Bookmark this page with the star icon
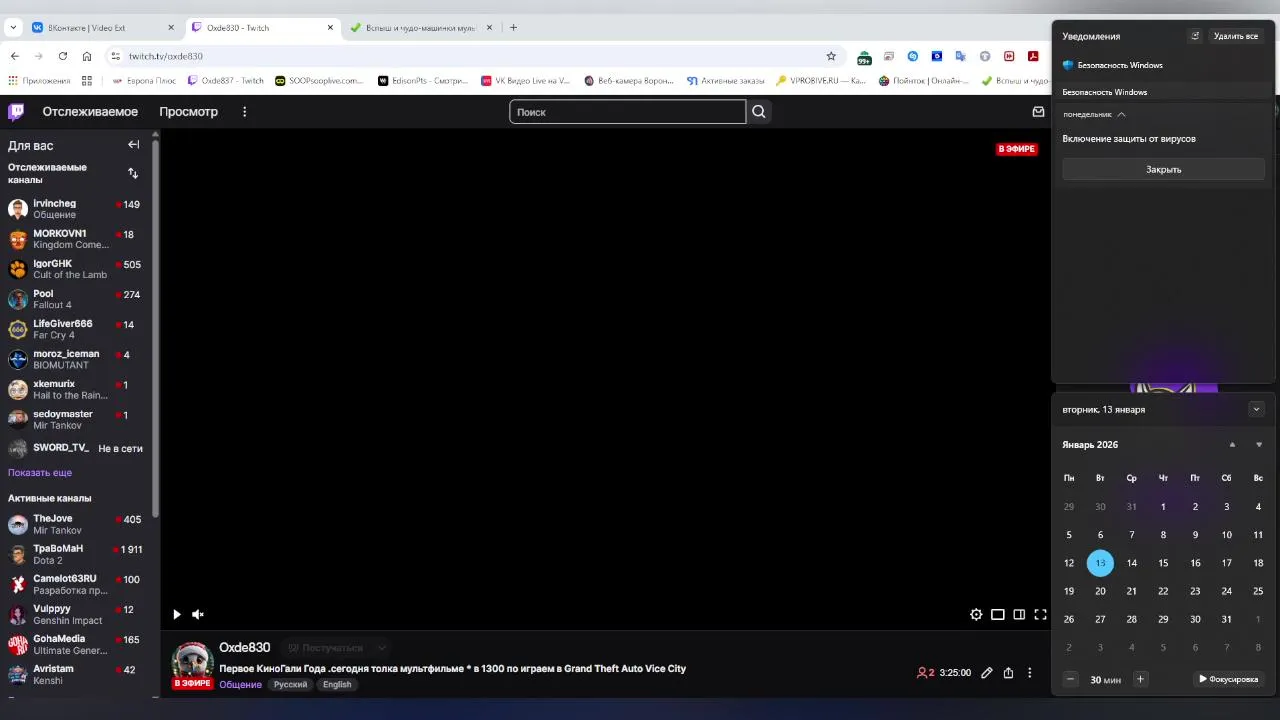Image resolution: width=1280 pixels, height=720 pixels. tap(831, 56)
